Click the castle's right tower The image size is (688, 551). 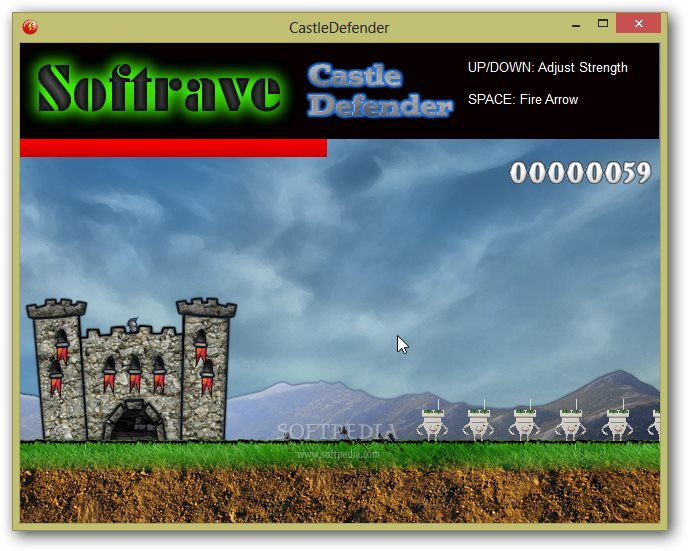click(x=205, y=369)
